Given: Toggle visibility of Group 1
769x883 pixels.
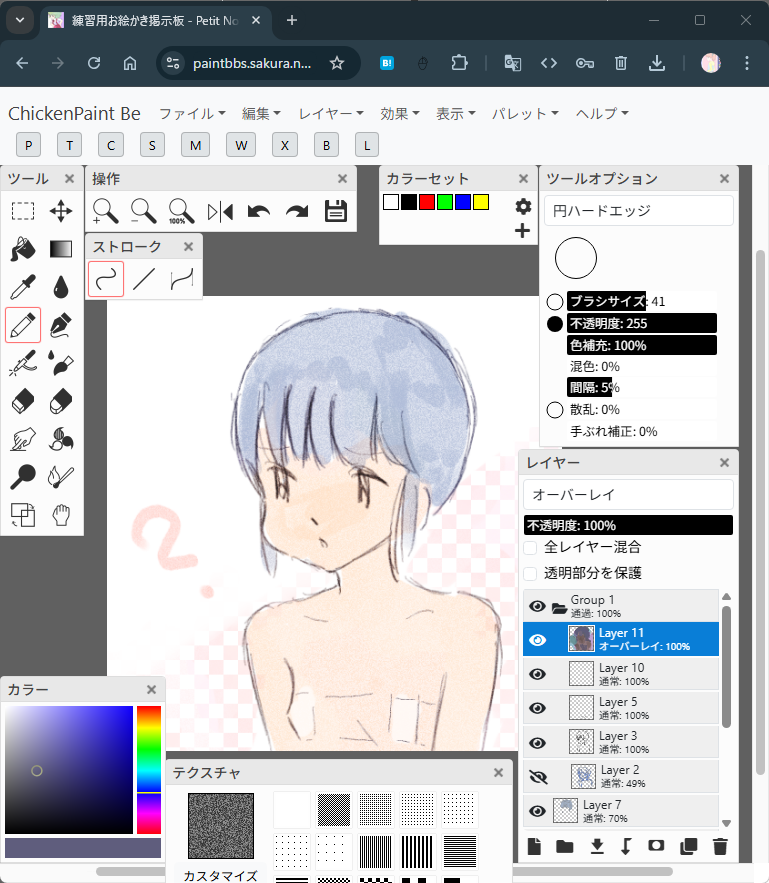Looking at the screenshot, I should (538, 606).
